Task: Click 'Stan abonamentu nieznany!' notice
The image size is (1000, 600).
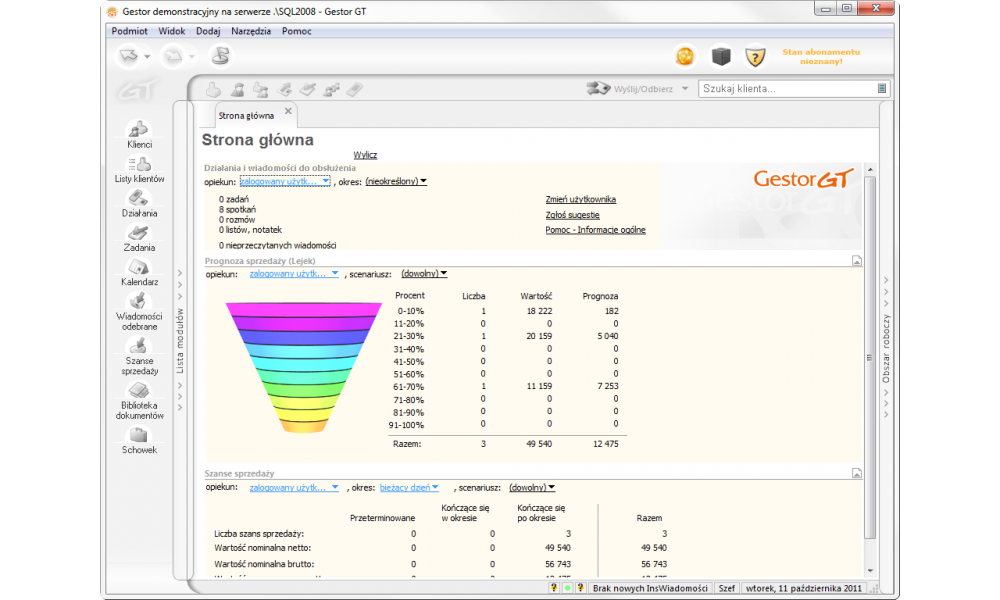Action: tap(821, 57)
